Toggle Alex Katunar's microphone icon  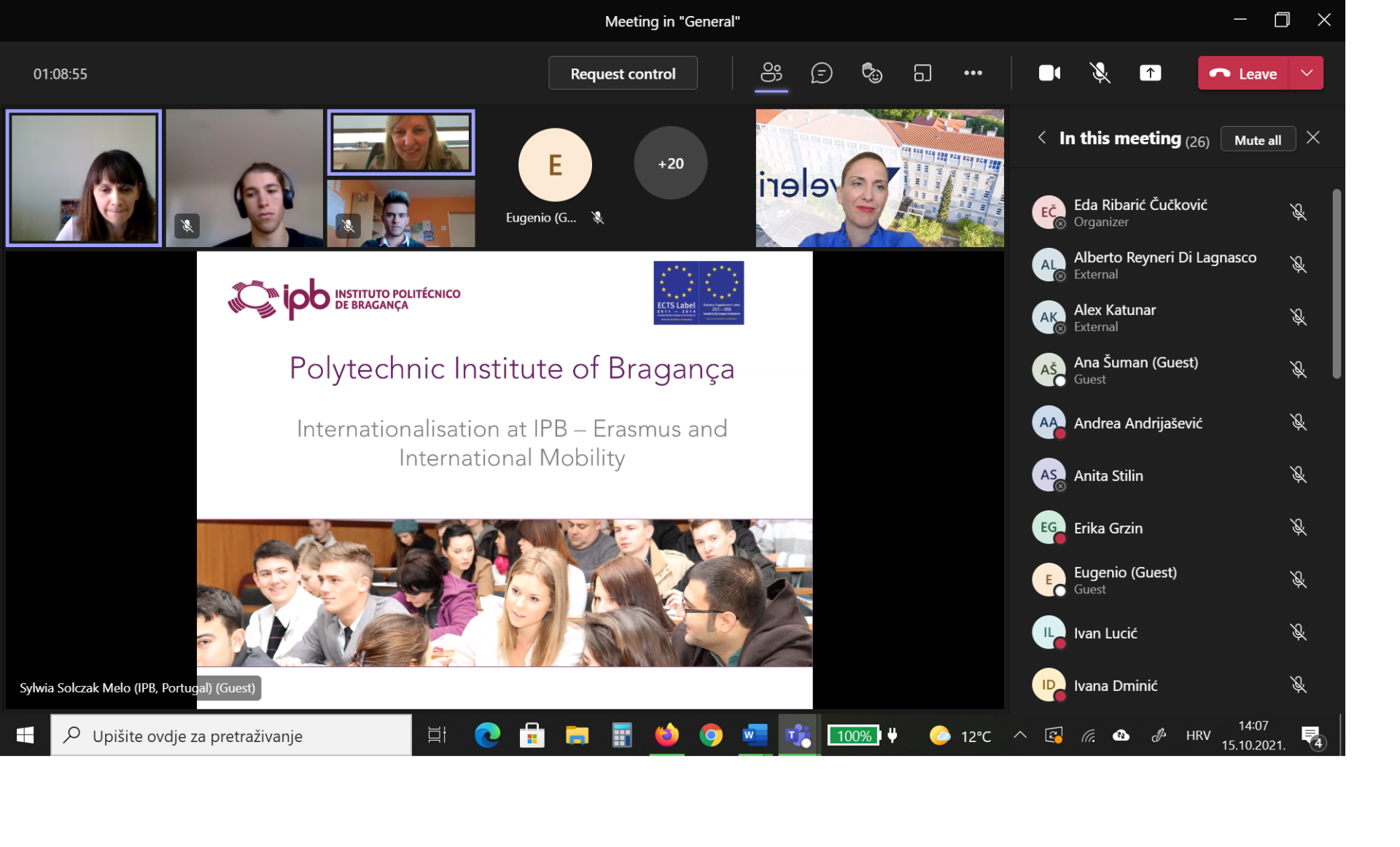pyautogui.click(x=1298, y=317)
